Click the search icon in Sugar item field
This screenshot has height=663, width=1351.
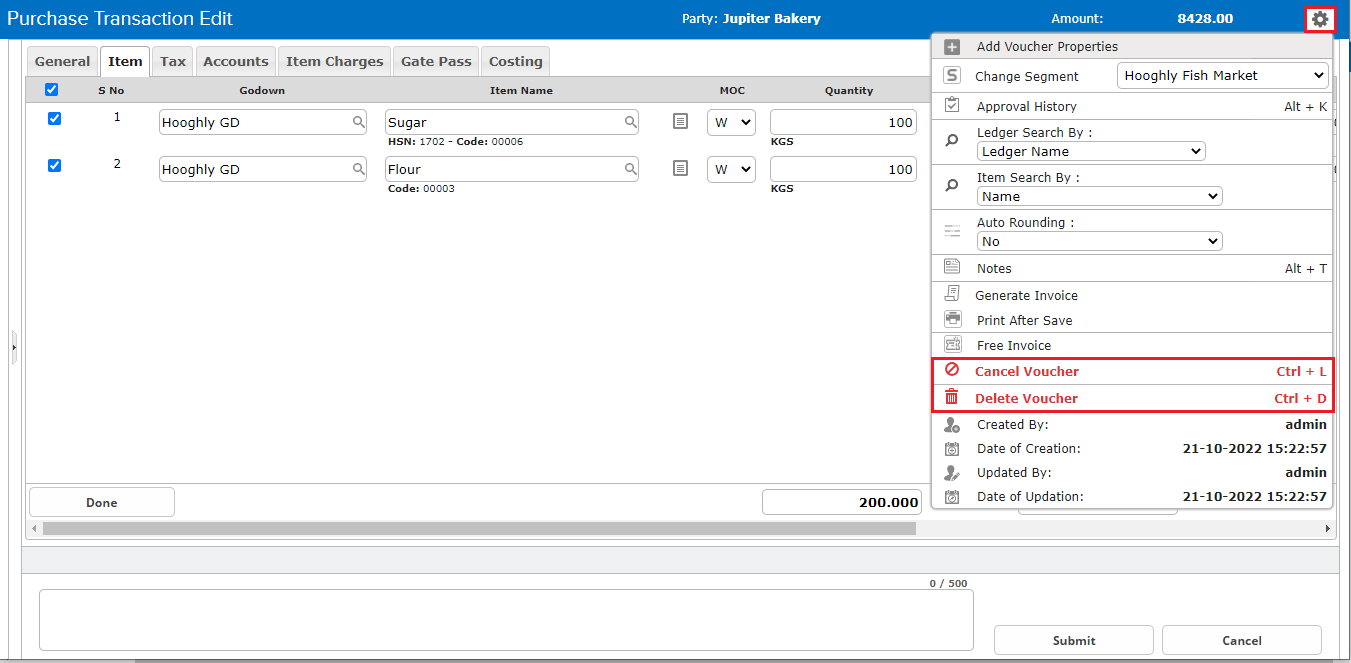coord(631,122)
